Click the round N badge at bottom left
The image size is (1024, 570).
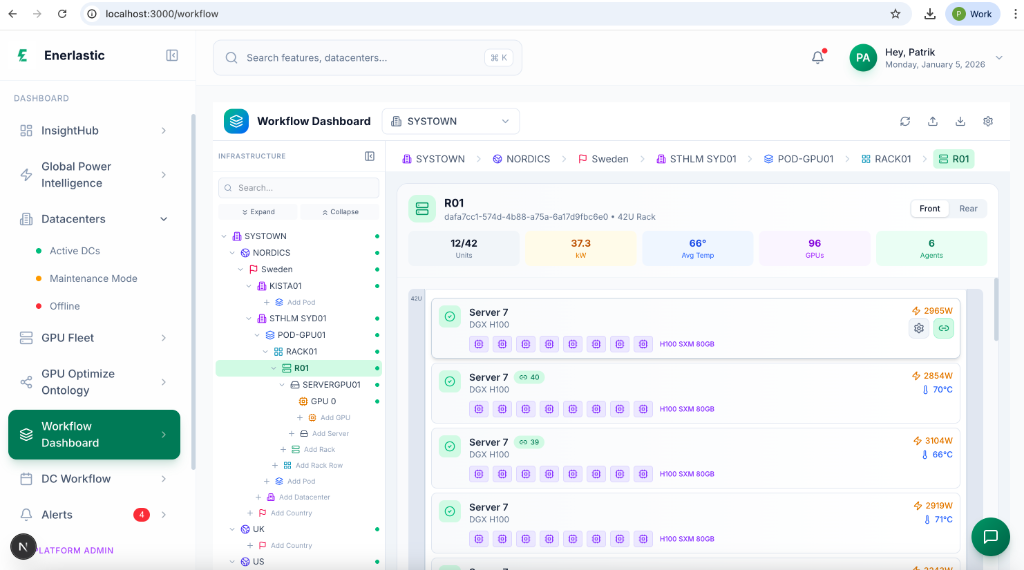coord(23,546)
